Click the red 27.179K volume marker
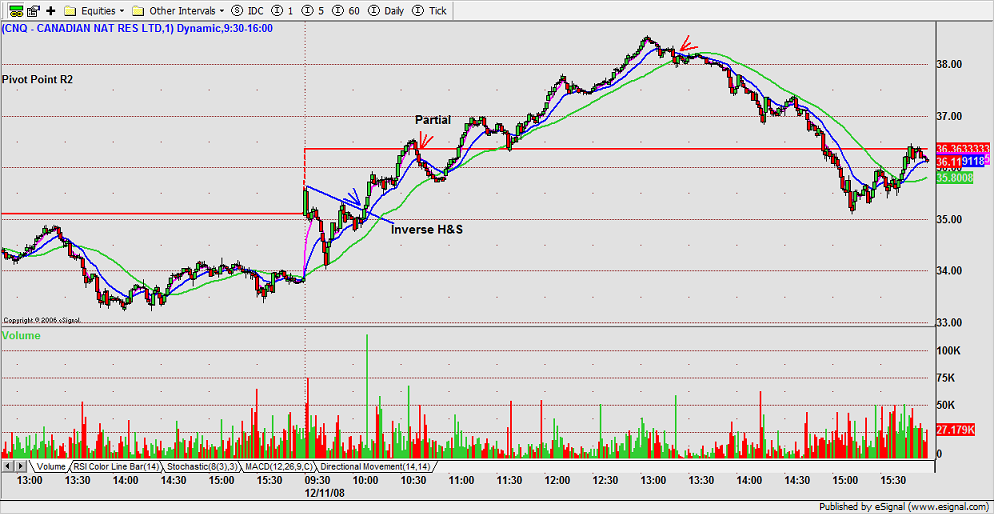Screen dimensions: 994x514 (x=955, y=430)
